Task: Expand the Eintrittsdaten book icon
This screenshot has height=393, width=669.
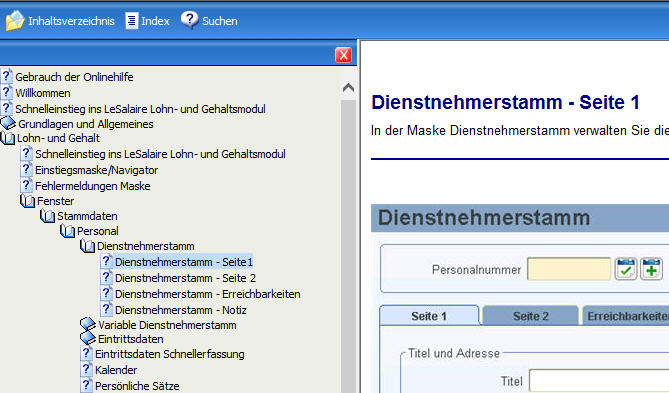Action: (x=88, y=338)
